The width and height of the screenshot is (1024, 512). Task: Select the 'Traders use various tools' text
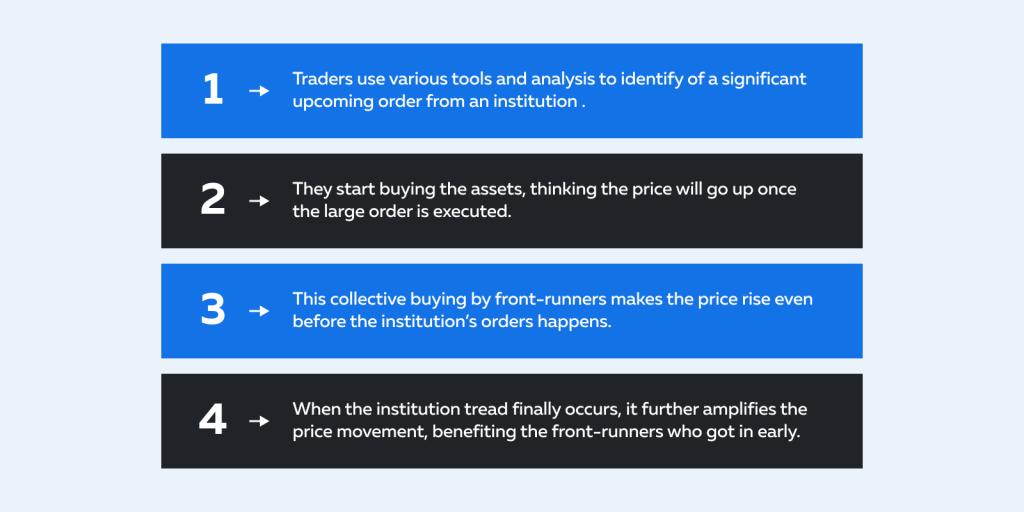377,79
